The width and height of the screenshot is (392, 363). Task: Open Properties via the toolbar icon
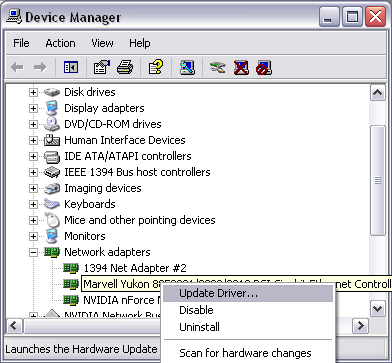click(x=102, y=68)
